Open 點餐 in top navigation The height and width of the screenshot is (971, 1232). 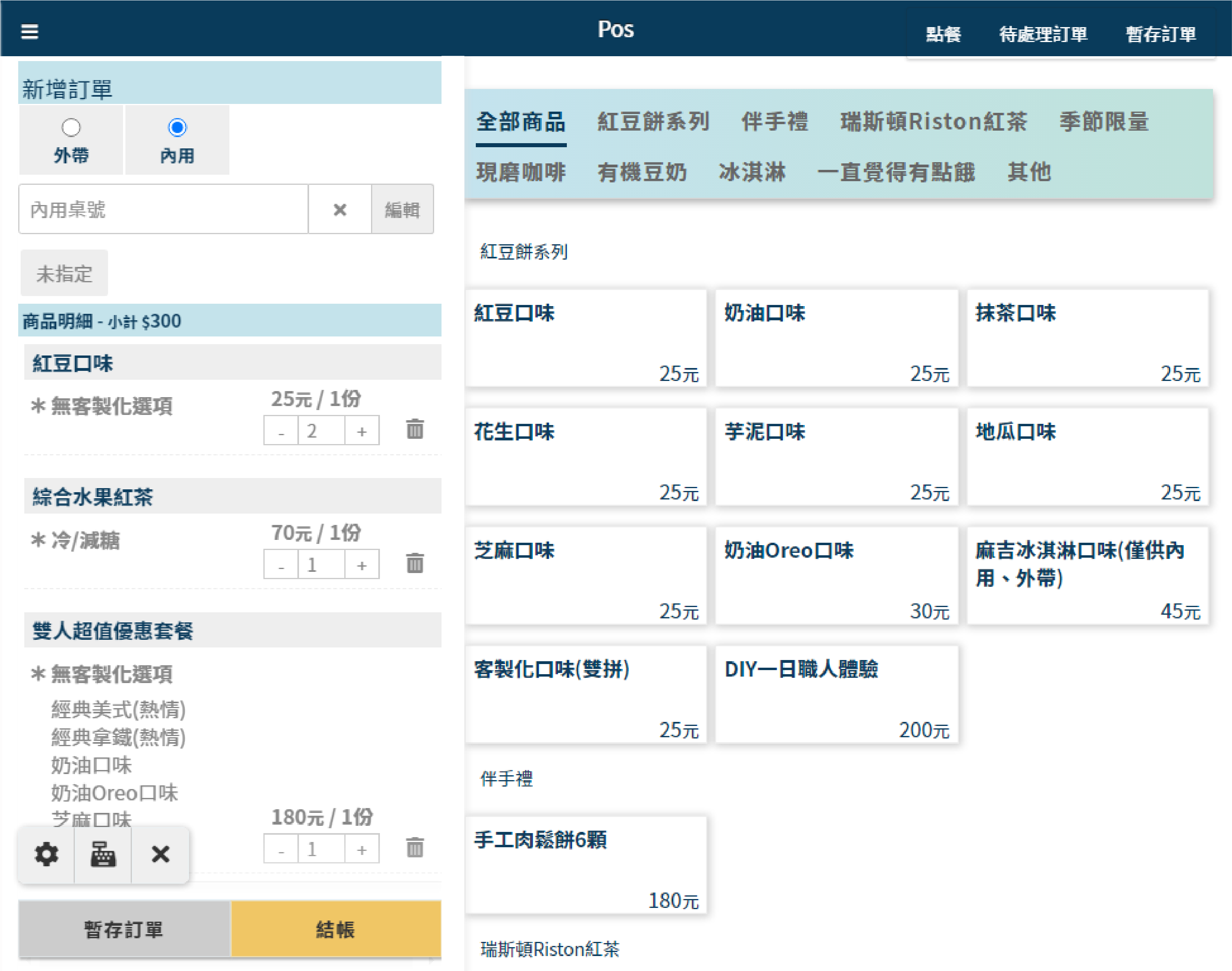[x=943, y=34]
